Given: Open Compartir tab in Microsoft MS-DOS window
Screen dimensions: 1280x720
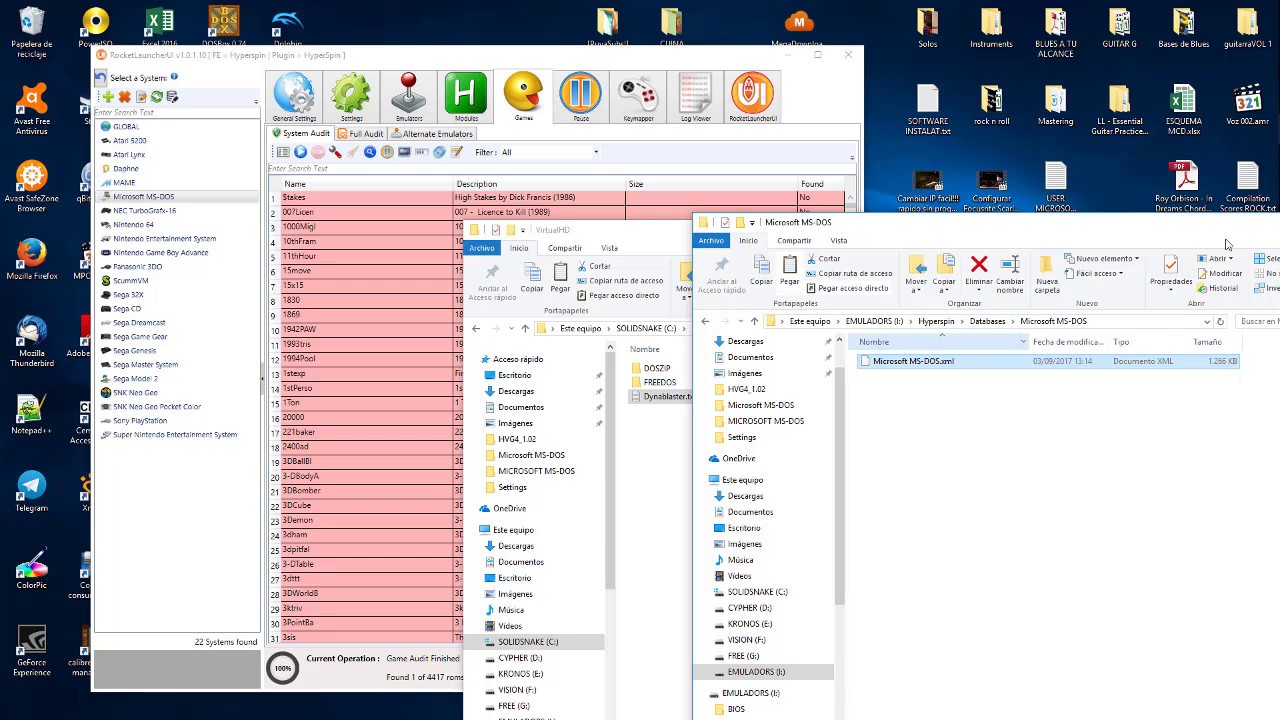Looking at the screenshot, I should pos(794,240).
